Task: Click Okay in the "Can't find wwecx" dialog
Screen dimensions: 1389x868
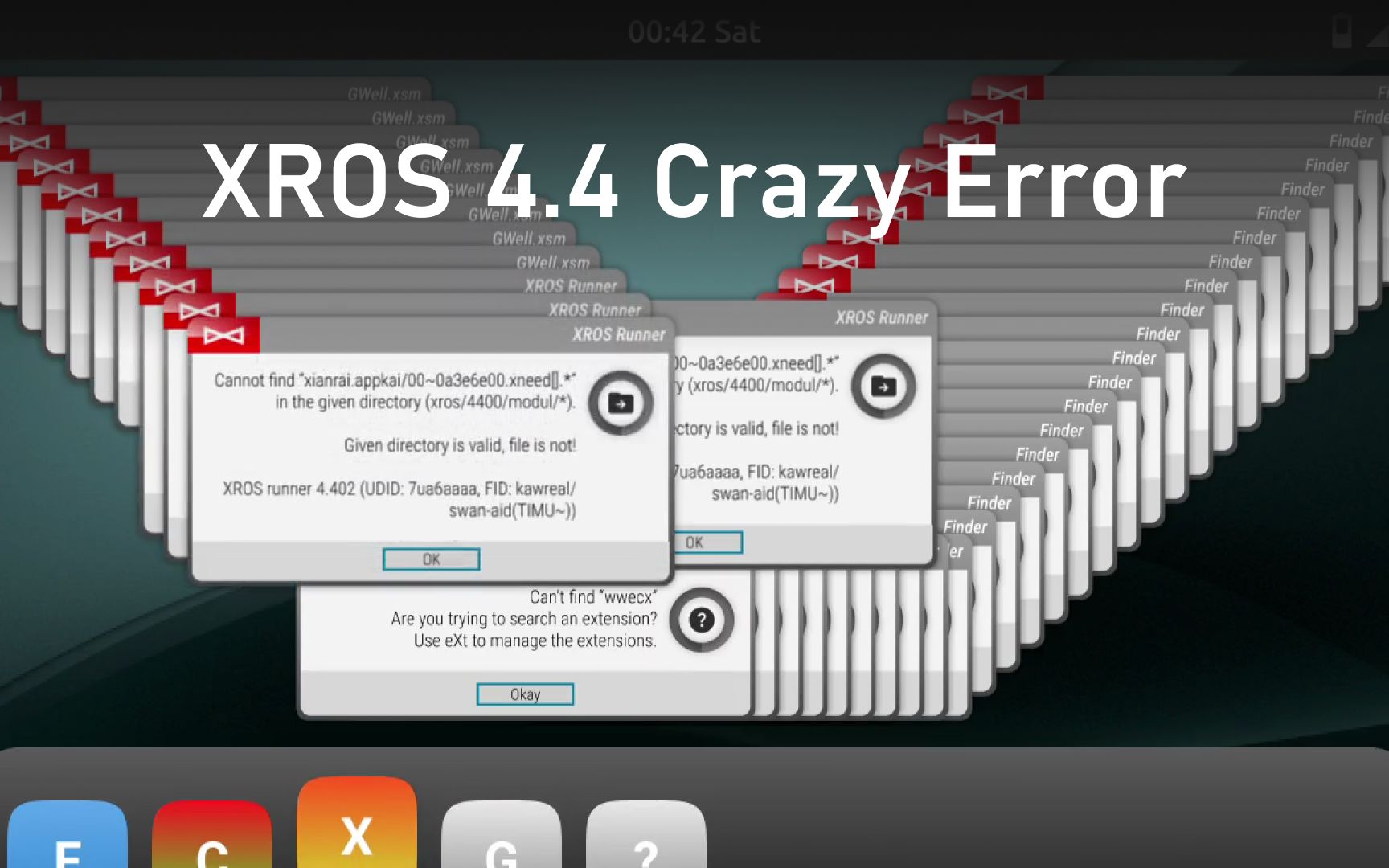Action: pyautogui.click(x=525, y=694)
